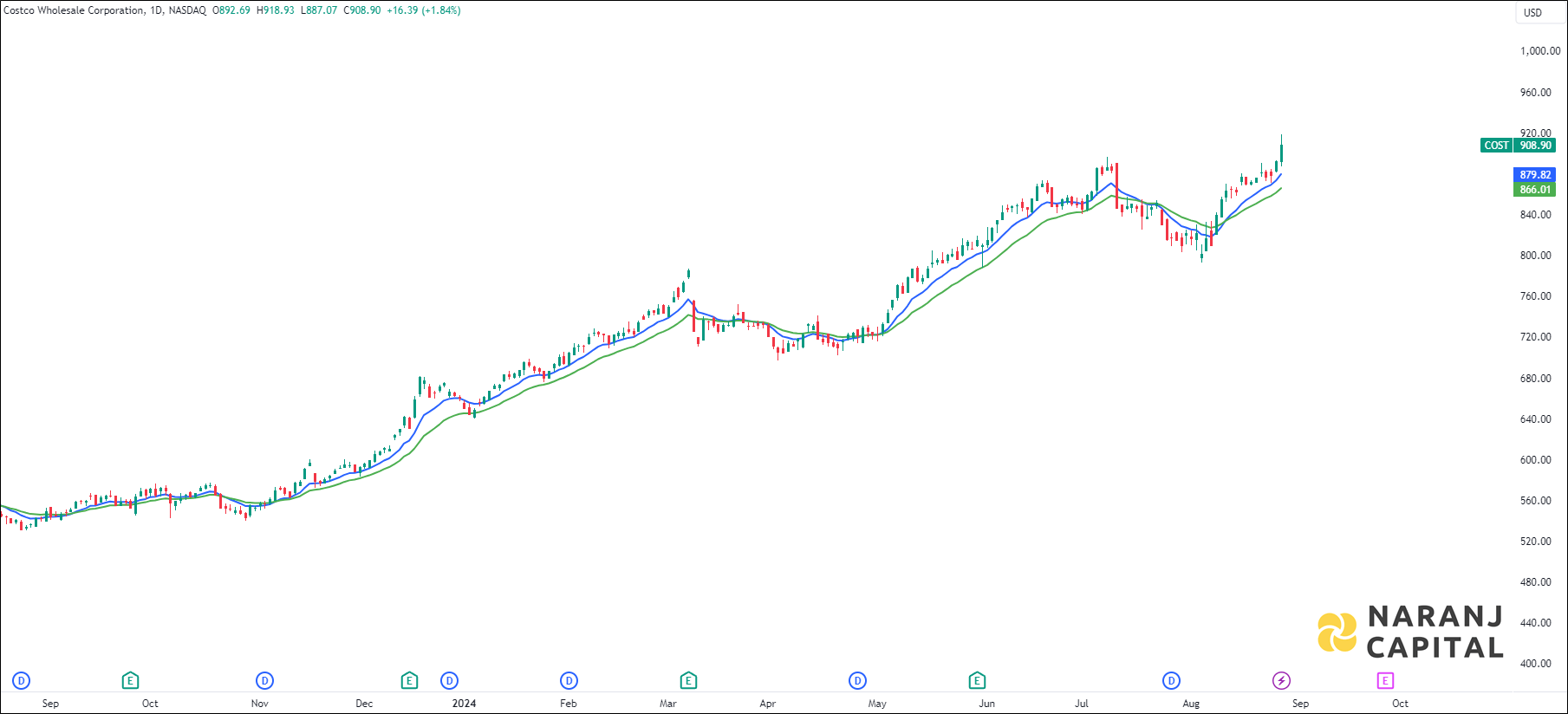Click the earnings marker beside the Jun label
Image resolution: width=1568 pixels, height=714 pixels.
(977, 680)
